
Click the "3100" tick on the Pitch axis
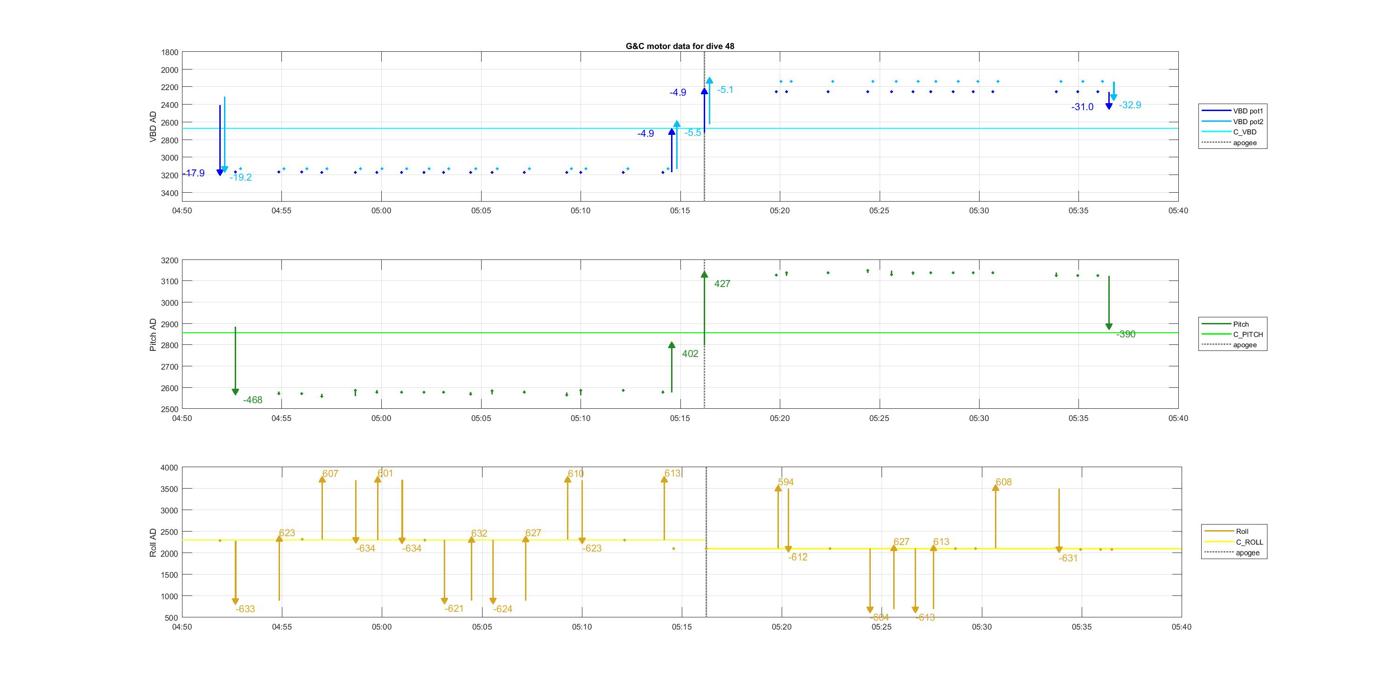[x=170, y=282]
